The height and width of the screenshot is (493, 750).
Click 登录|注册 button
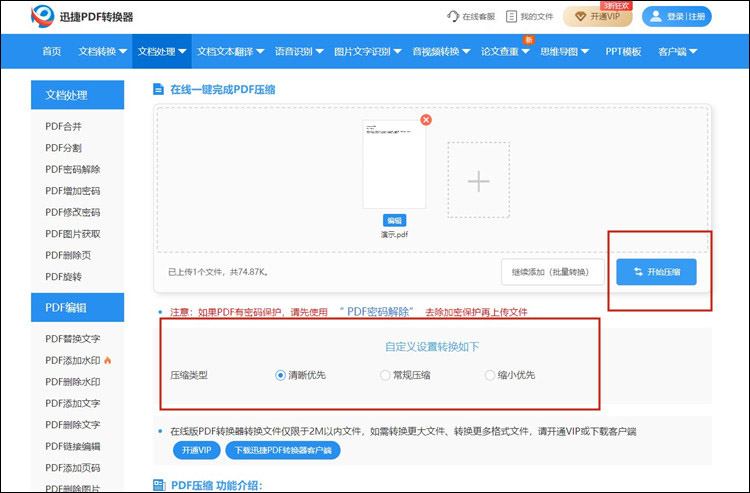pos(677,17)
